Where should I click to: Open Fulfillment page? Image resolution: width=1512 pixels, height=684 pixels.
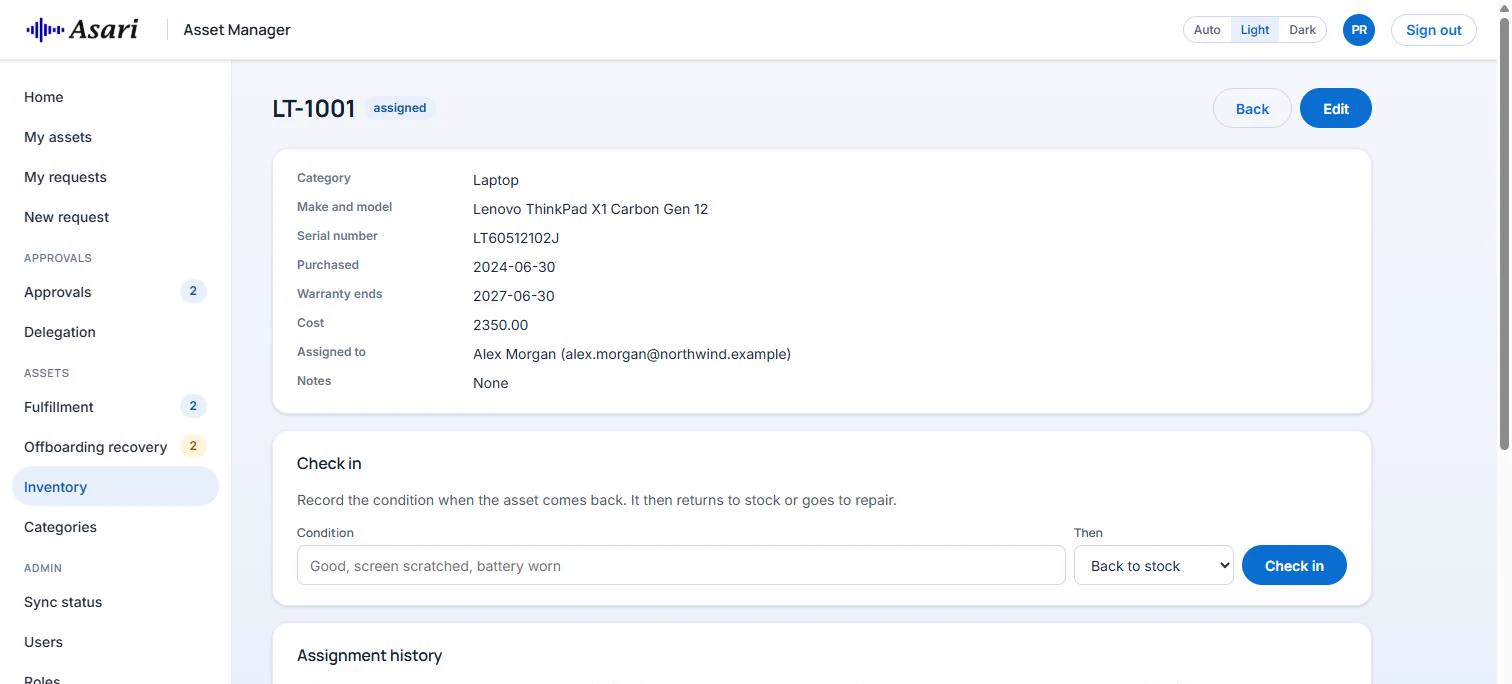[115, 407]
